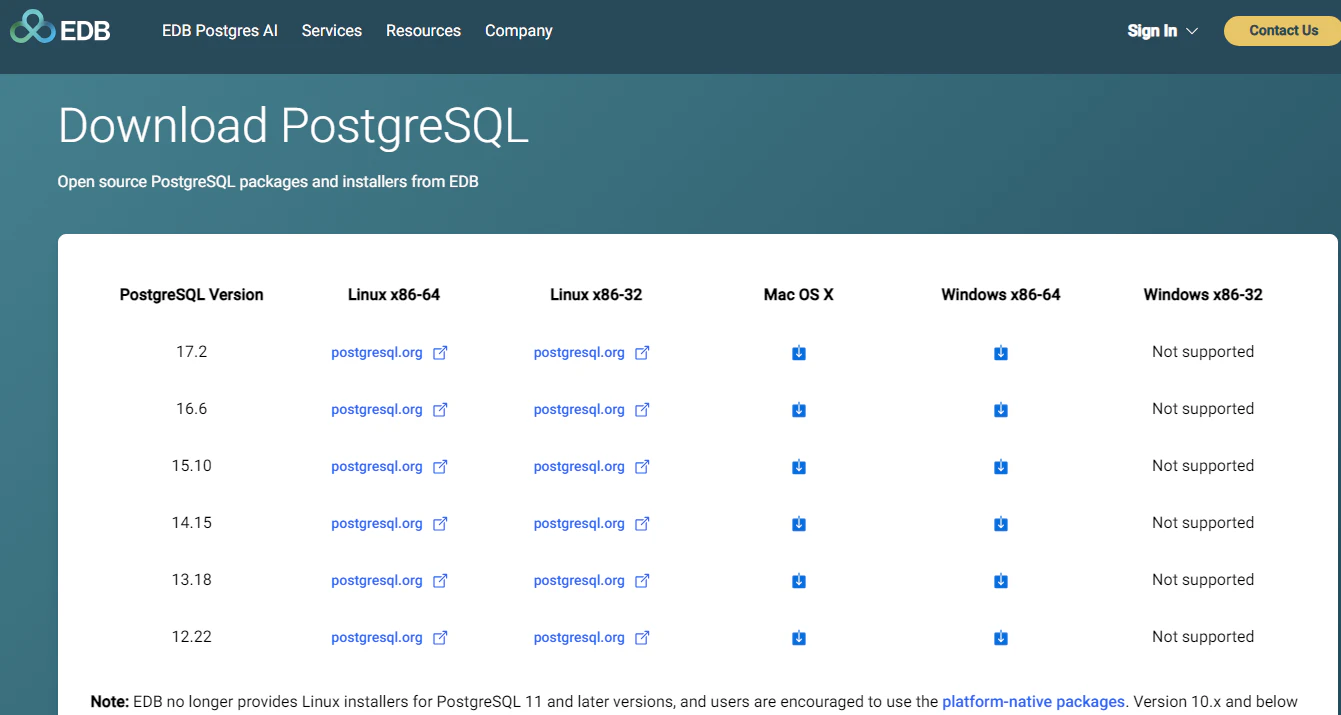Open the Resources menu
Viewport: 1341px width, 715px height.
424,31
